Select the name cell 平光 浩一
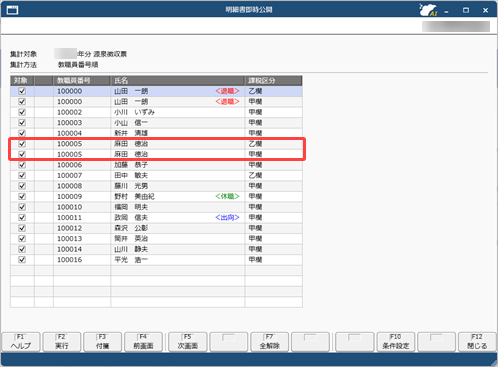Screen dimensions: 498x367 [x=178, y=260]
